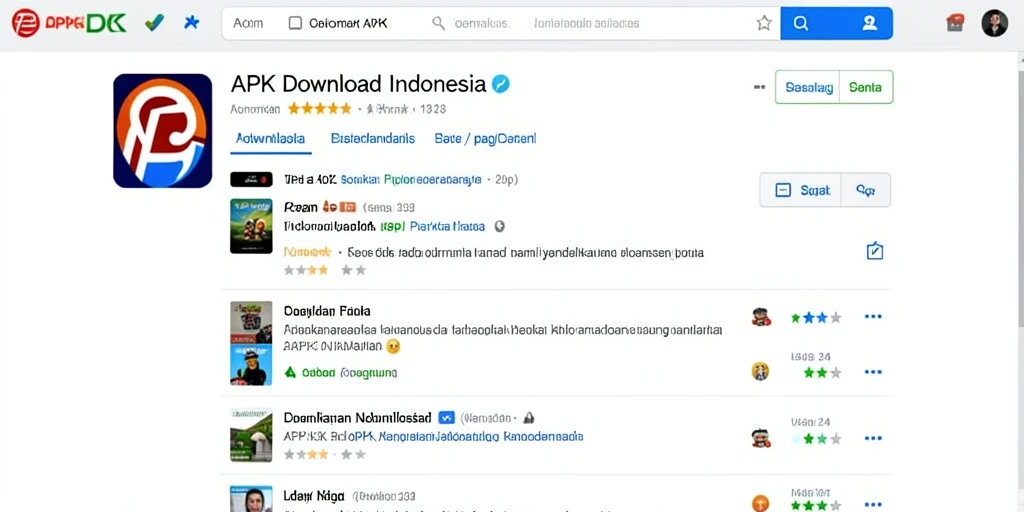Click the 'Sojat' button with minus icon

[801, 190]
